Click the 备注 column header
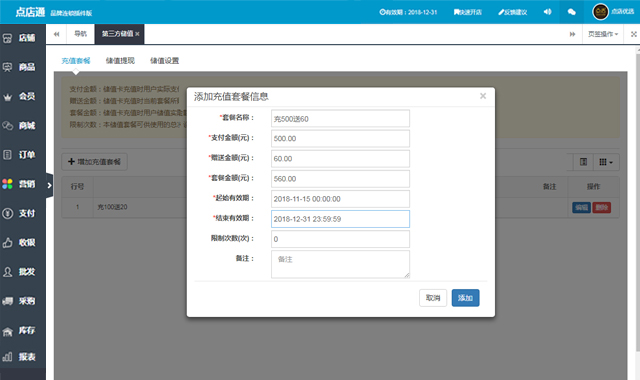This screenshot has width=640, height=380. (x=549, y=187)
